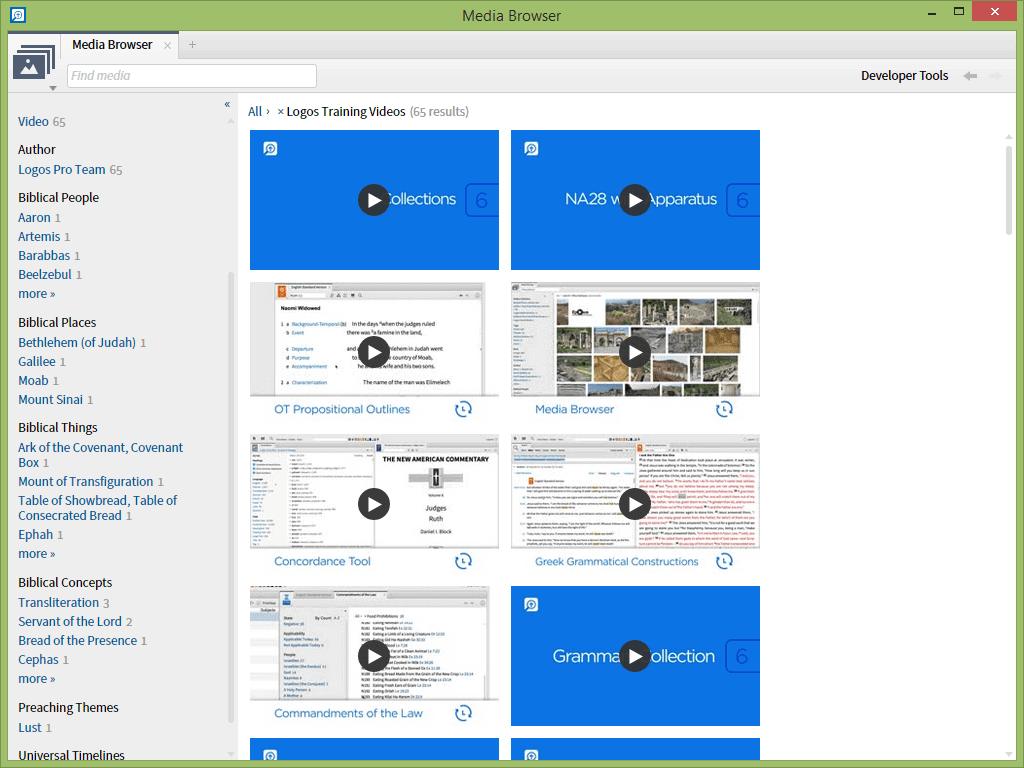The height and width of the screenshot is (768, 1024).
Task: Click refresh icon beside Concordance Tool
Action: [463, 561]
